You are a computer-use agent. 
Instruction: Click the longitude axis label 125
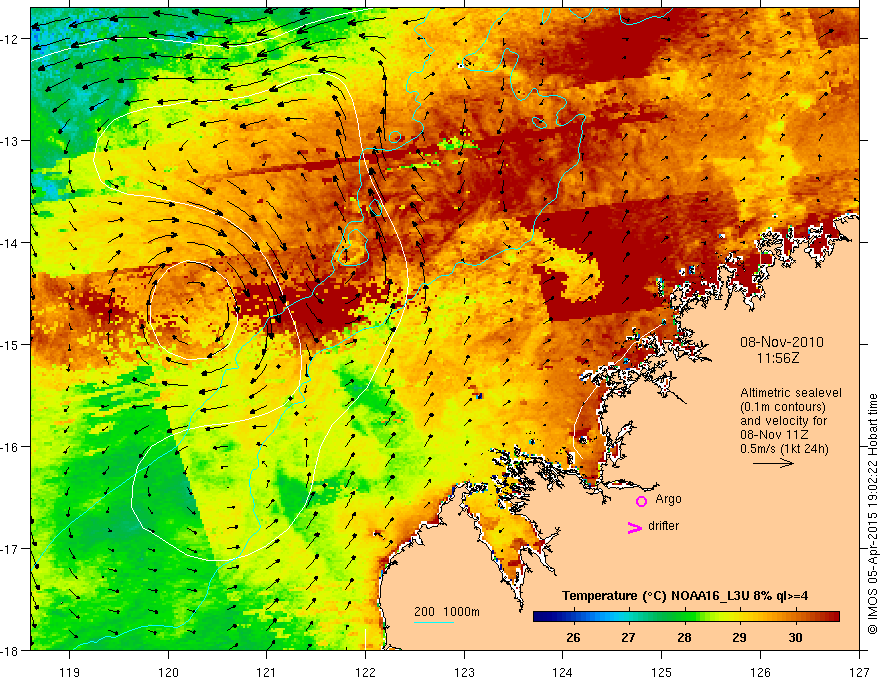click(662, 672)
